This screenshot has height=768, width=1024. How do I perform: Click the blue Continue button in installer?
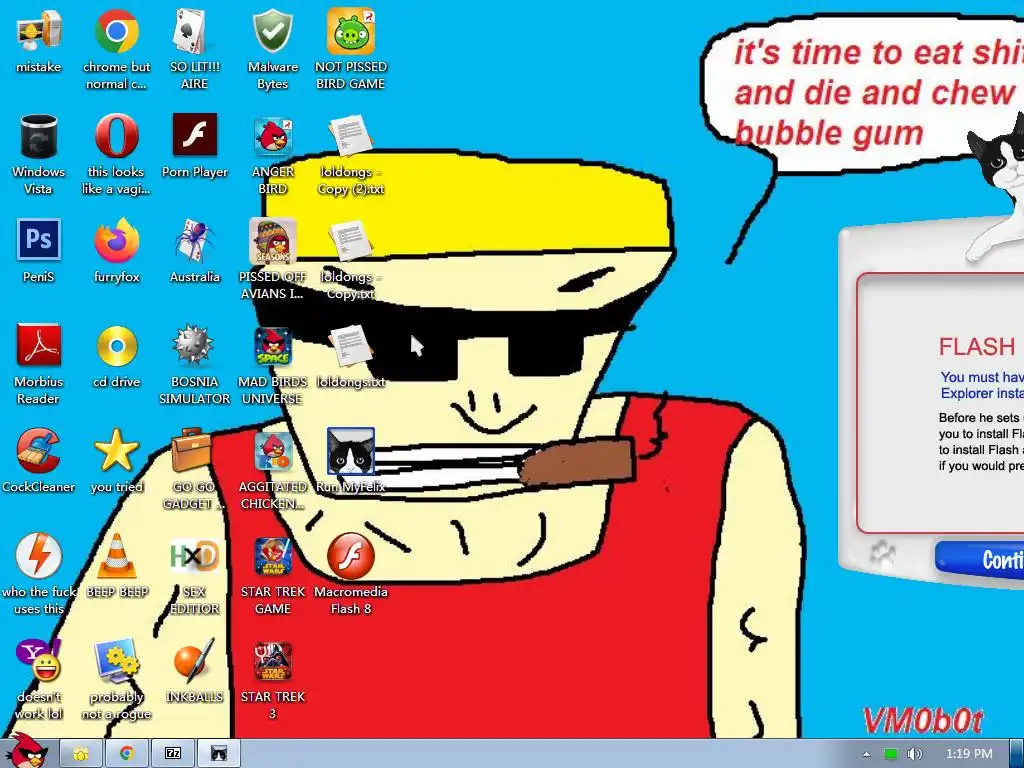(x=980, y=559)
